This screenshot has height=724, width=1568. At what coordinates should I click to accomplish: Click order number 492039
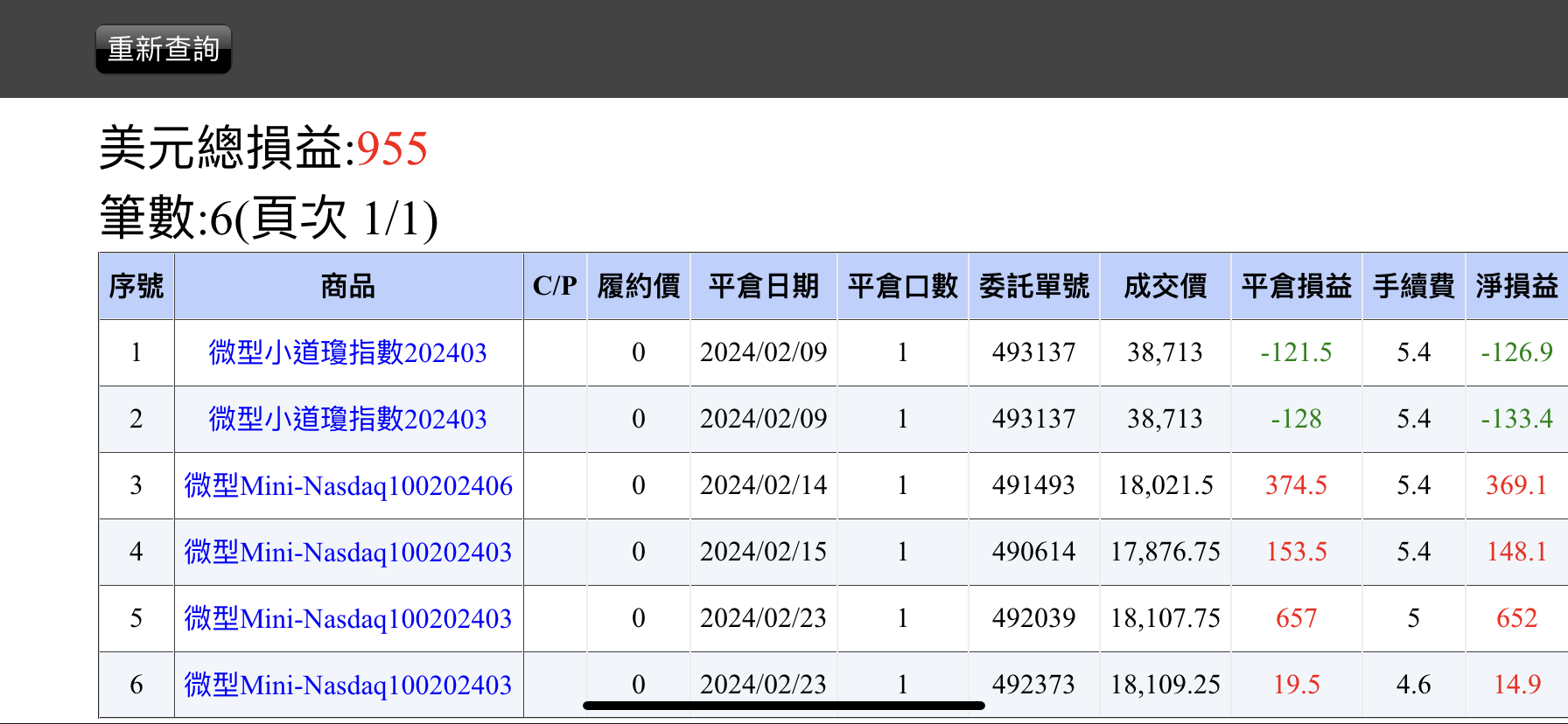tap(1033, 618)
